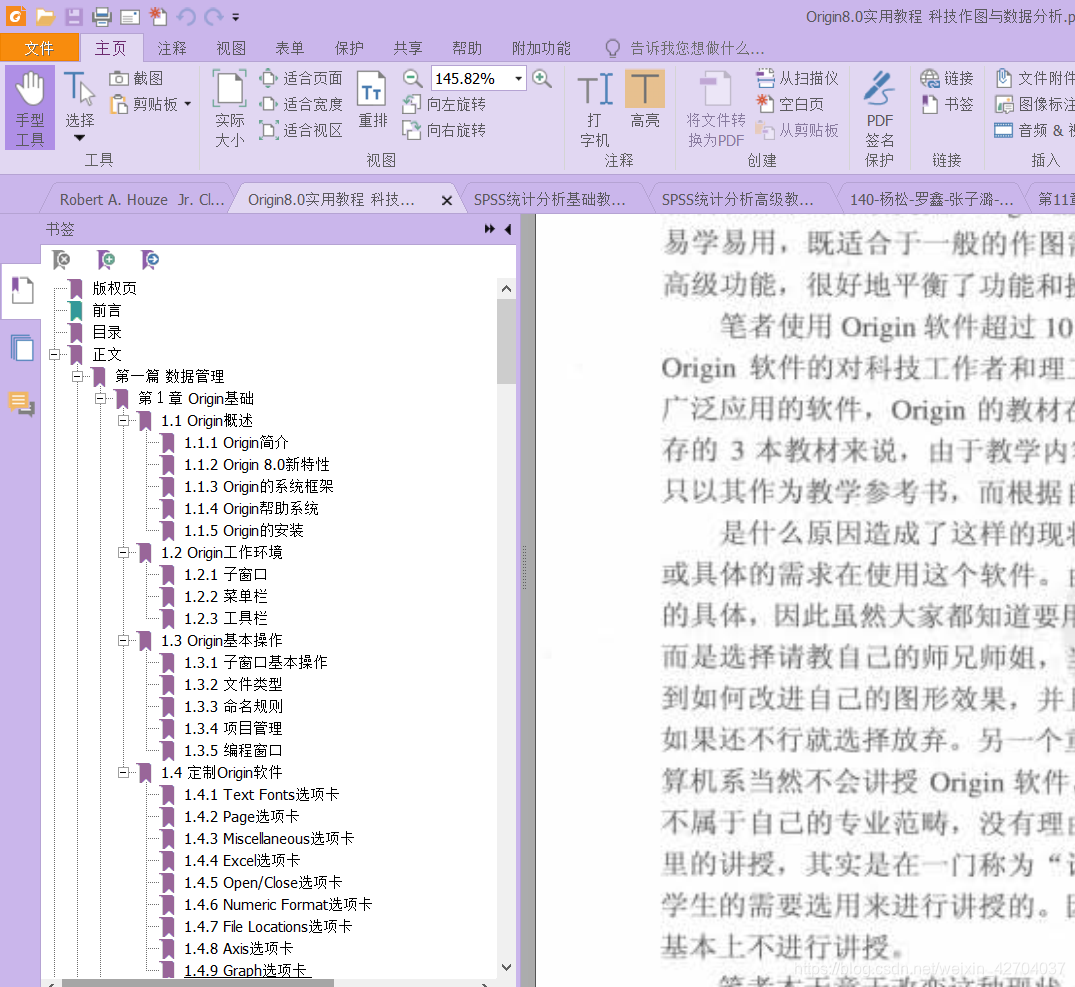Create PDF from scanner (从扫描仪)
This screenshot has width=1075, height=987.
tap(797, 79)
